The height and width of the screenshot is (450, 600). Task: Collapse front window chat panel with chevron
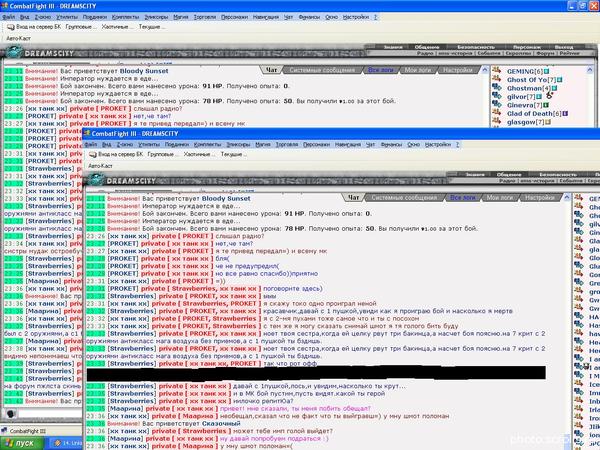pyautogui.click(x=567, y=197)
